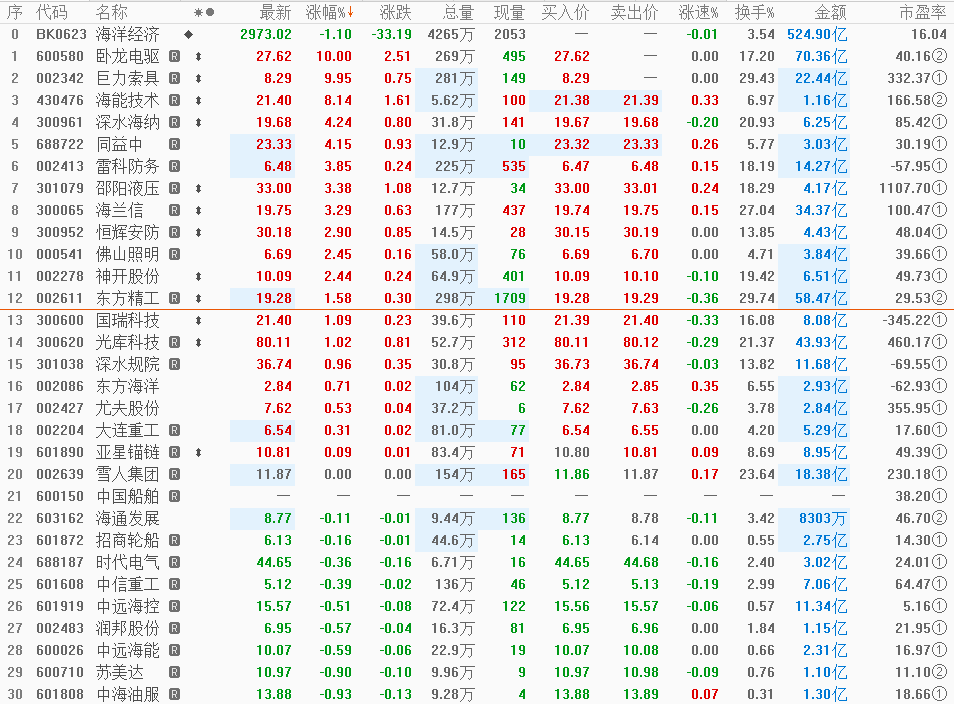Select stock name 时代电气
954x704 pixels.
pyautogui.click(x=127, y=562)
